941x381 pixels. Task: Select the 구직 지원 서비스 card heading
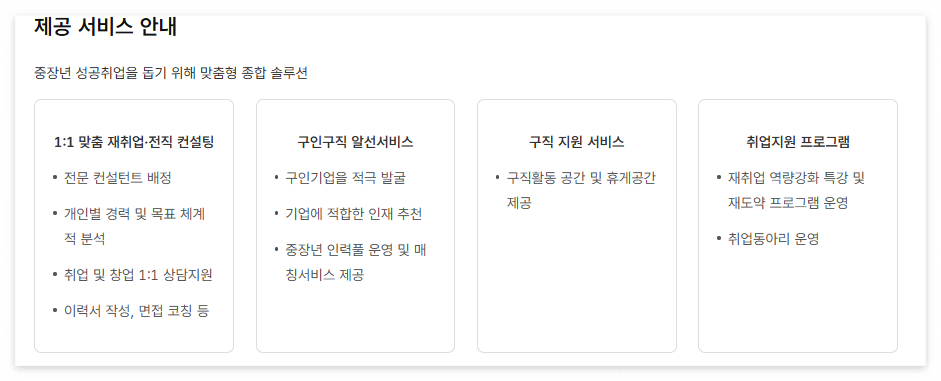coord(577,142)
